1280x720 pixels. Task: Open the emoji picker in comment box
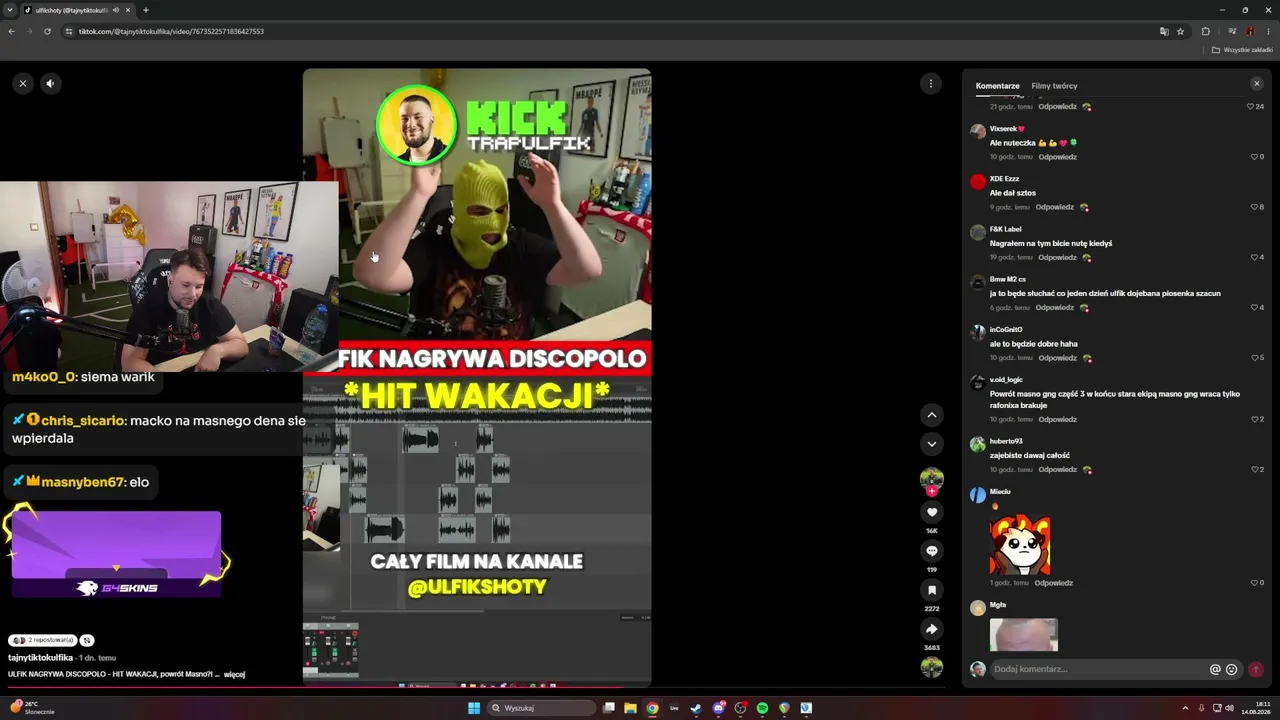click(x=1232, y=669)
